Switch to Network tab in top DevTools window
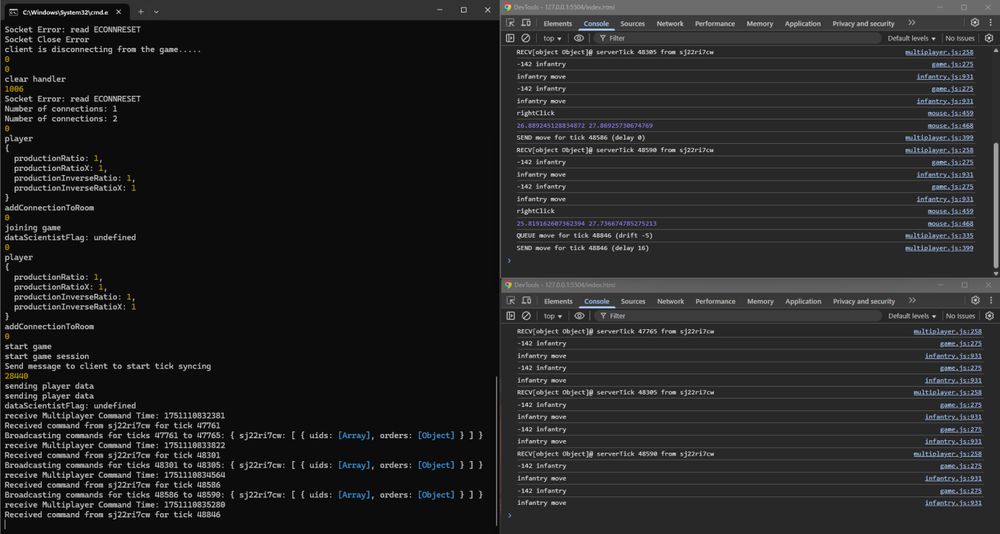The image size is (1000, 534). [670, 24]
